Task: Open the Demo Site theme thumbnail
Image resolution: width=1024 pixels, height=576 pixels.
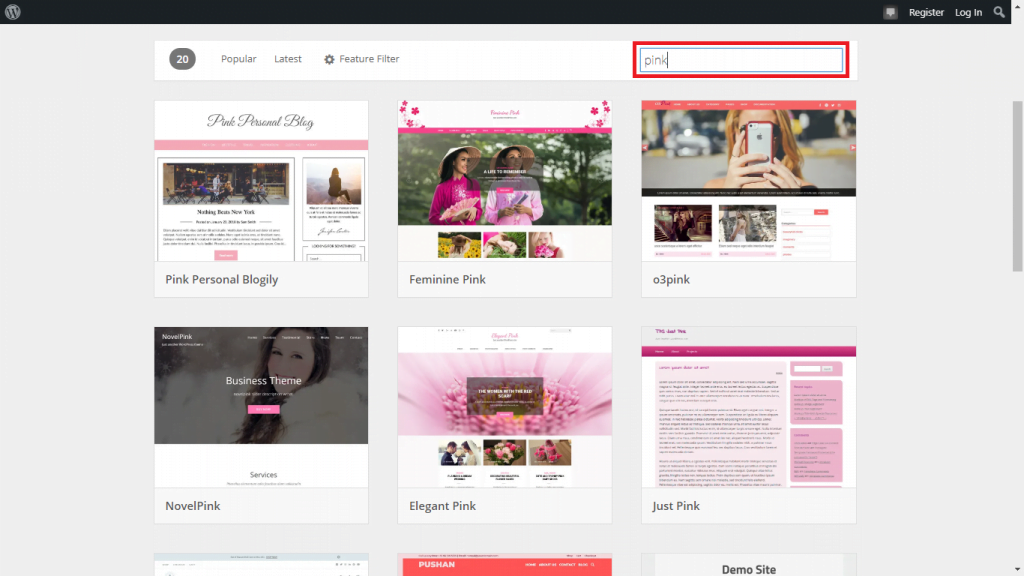Action: [748, 565]
